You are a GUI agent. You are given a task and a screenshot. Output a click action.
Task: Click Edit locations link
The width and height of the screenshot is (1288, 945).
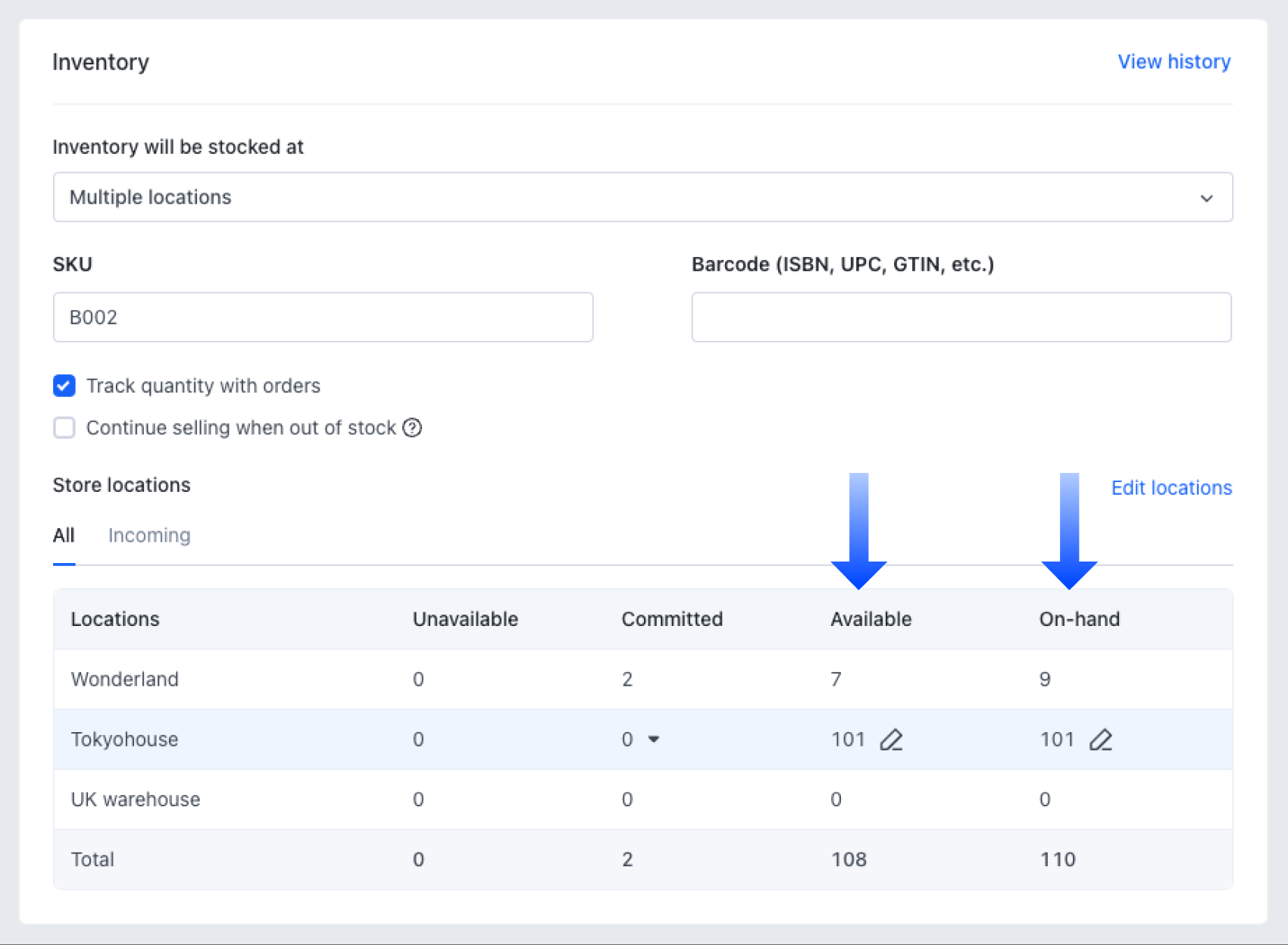[1171, 487]
